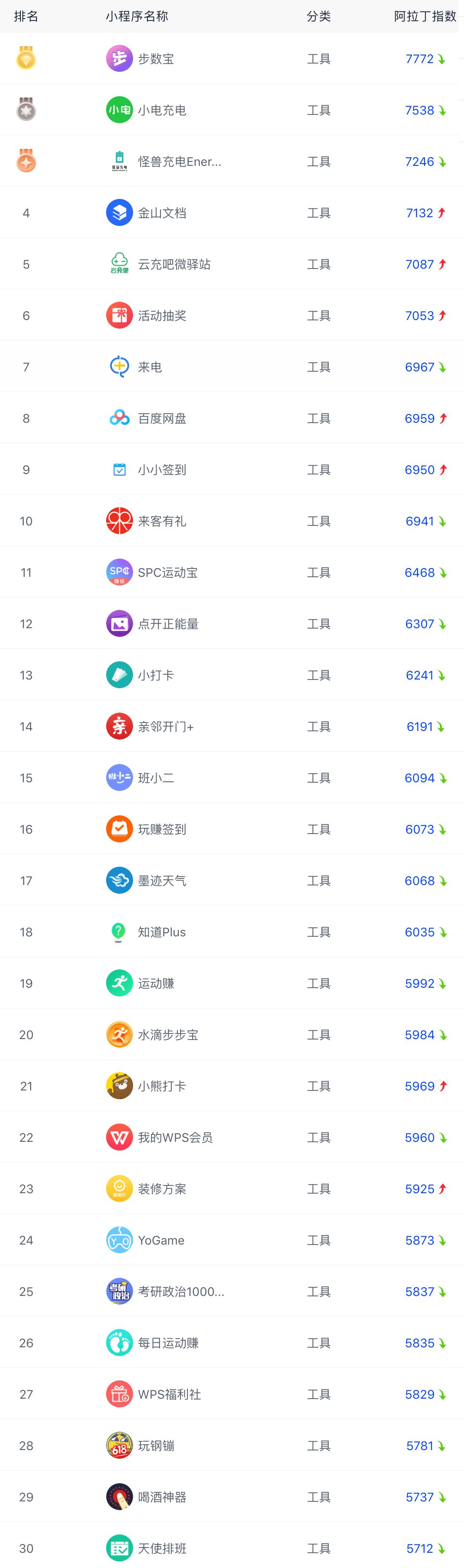This screenshot has height=1568, width=464.
Task: Click the 阿拉丁指数 column header
Action: [425, 17]
